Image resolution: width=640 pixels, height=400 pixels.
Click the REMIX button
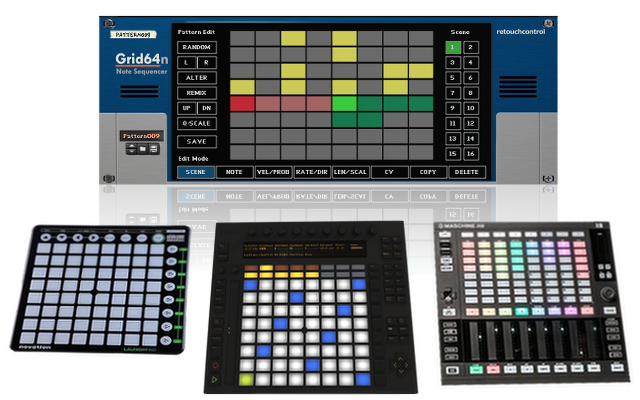(197, 93)
